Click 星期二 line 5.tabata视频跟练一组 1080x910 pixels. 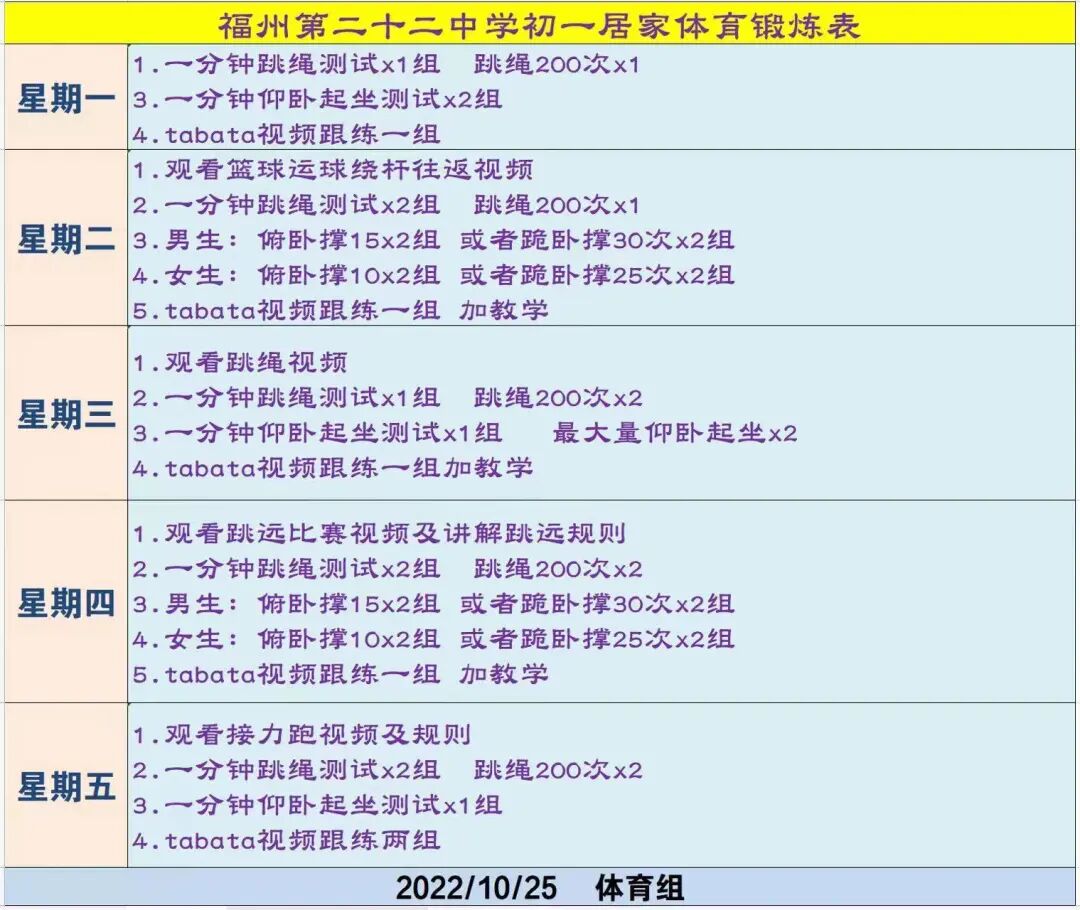(287, 310)
